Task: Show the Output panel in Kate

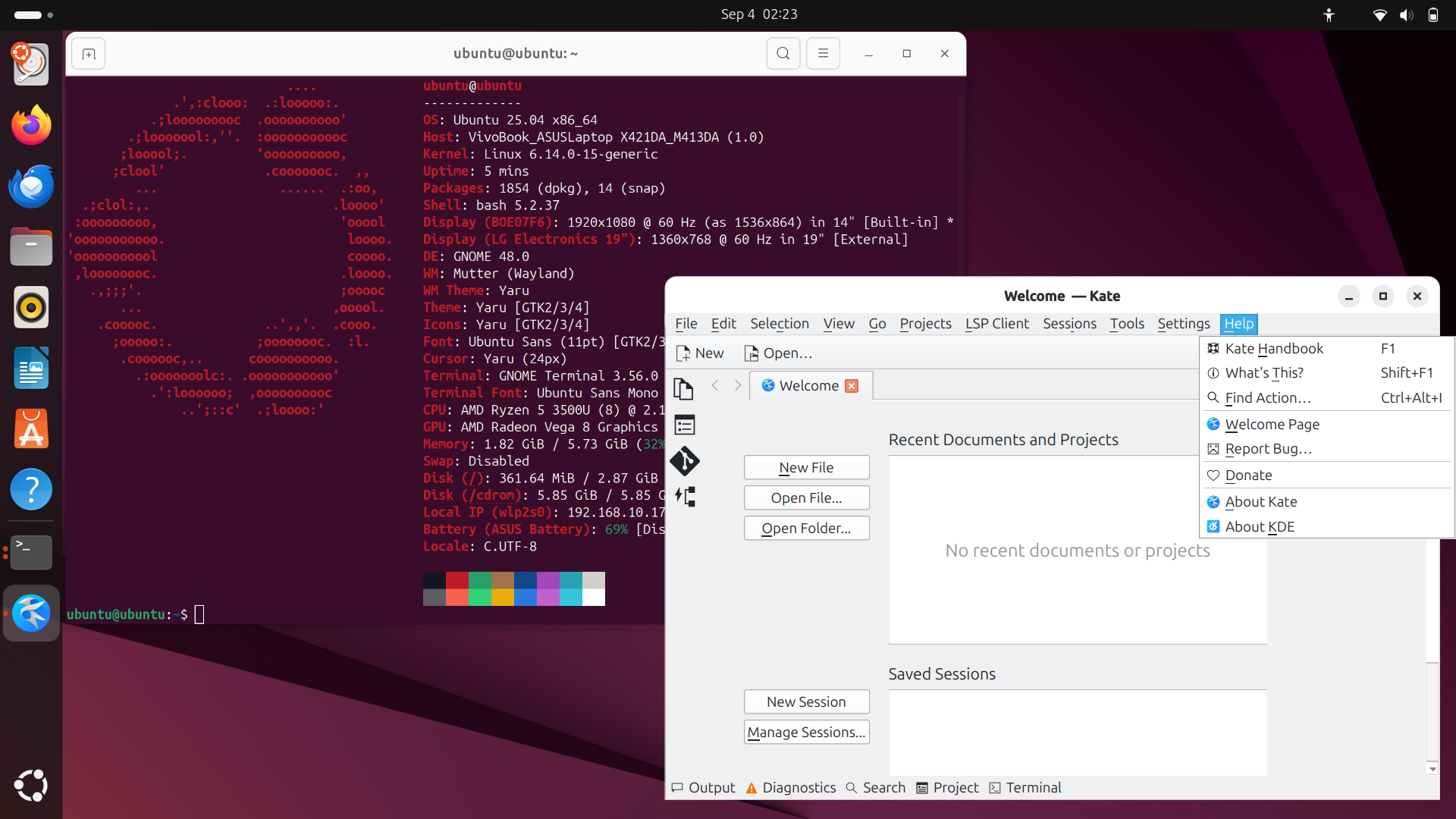Action: tap(703, 788)
